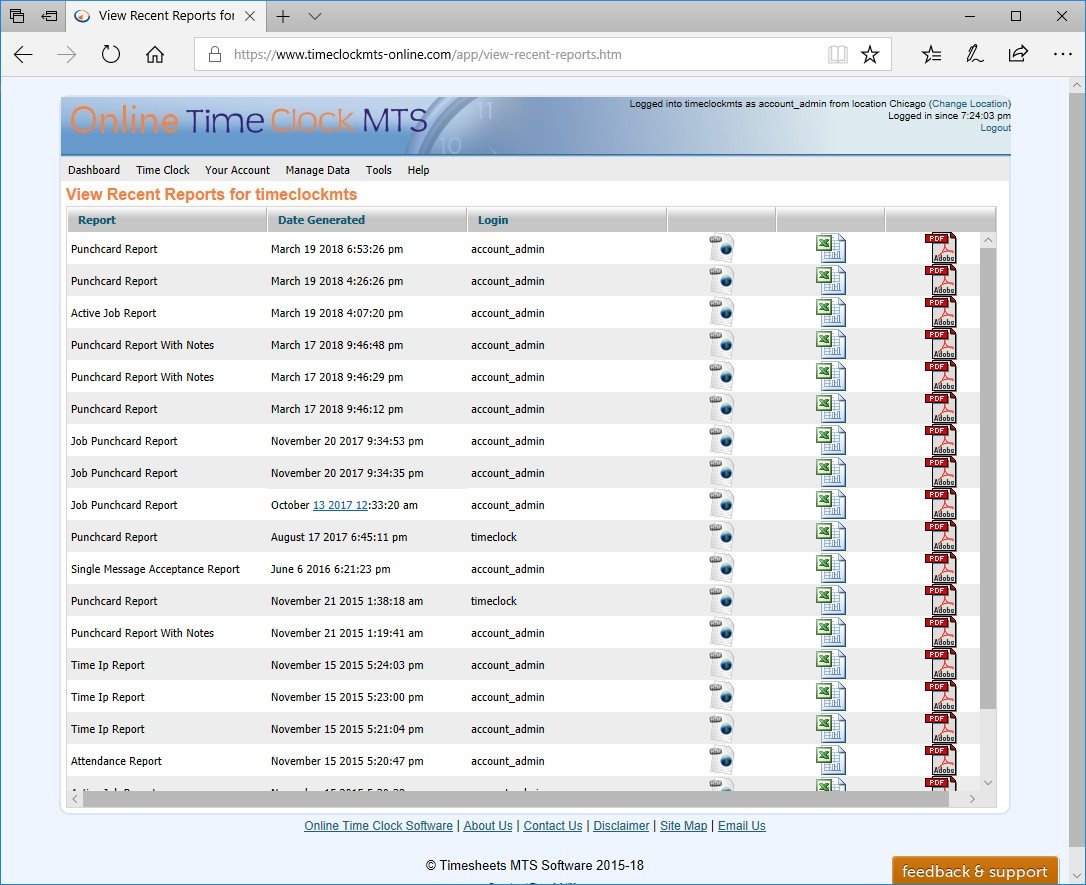Screen dimensions: 1086x885
Task: Click the Change Location link
Action: pyautogui.click(x=970, y=103)
